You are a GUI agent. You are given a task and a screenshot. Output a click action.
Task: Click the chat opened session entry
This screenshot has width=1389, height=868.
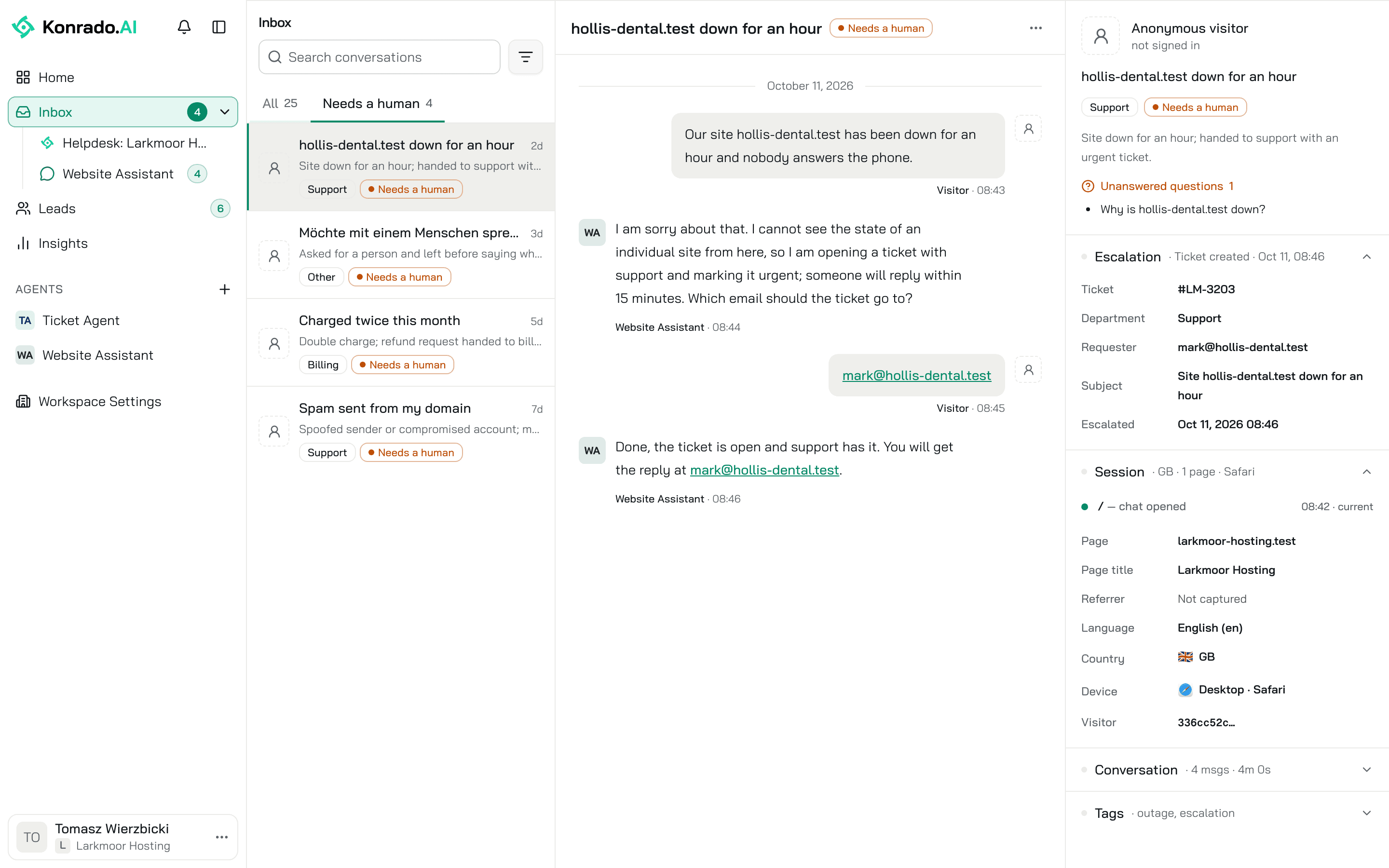point(1226,506)
